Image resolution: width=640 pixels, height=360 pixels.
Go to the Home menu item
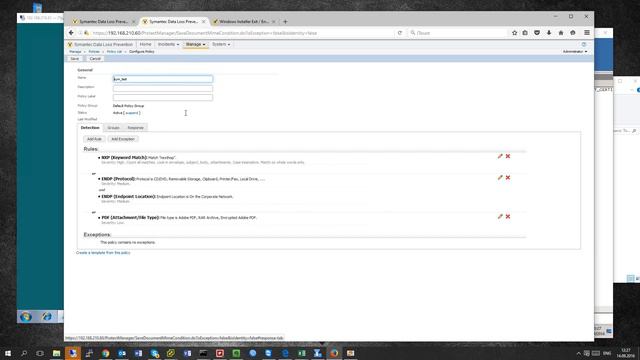pyautogui.click(x=145, y=44)
